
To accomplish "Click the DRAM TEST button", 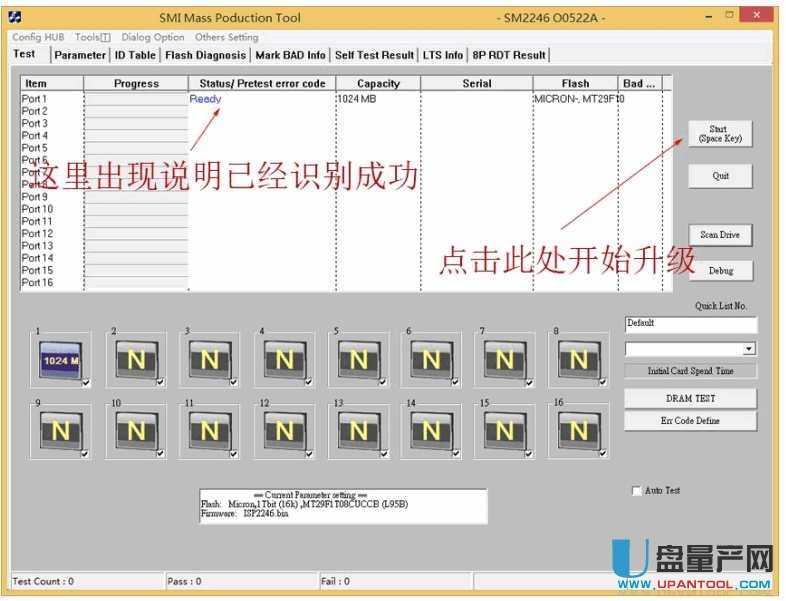I will click(690, 398).
